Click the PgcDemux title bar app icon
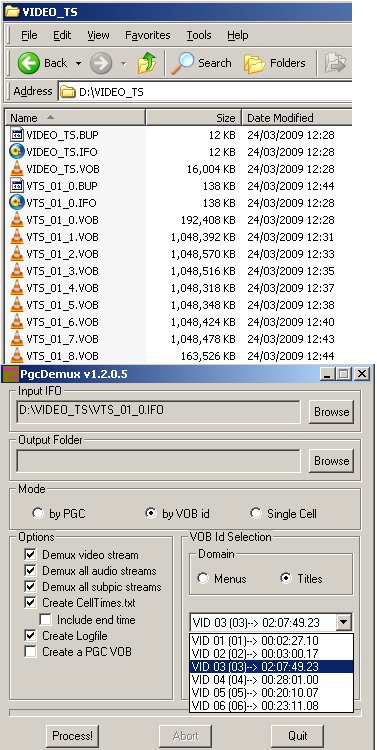The width and height of the screenshot is (377, 750). [10, 374]
